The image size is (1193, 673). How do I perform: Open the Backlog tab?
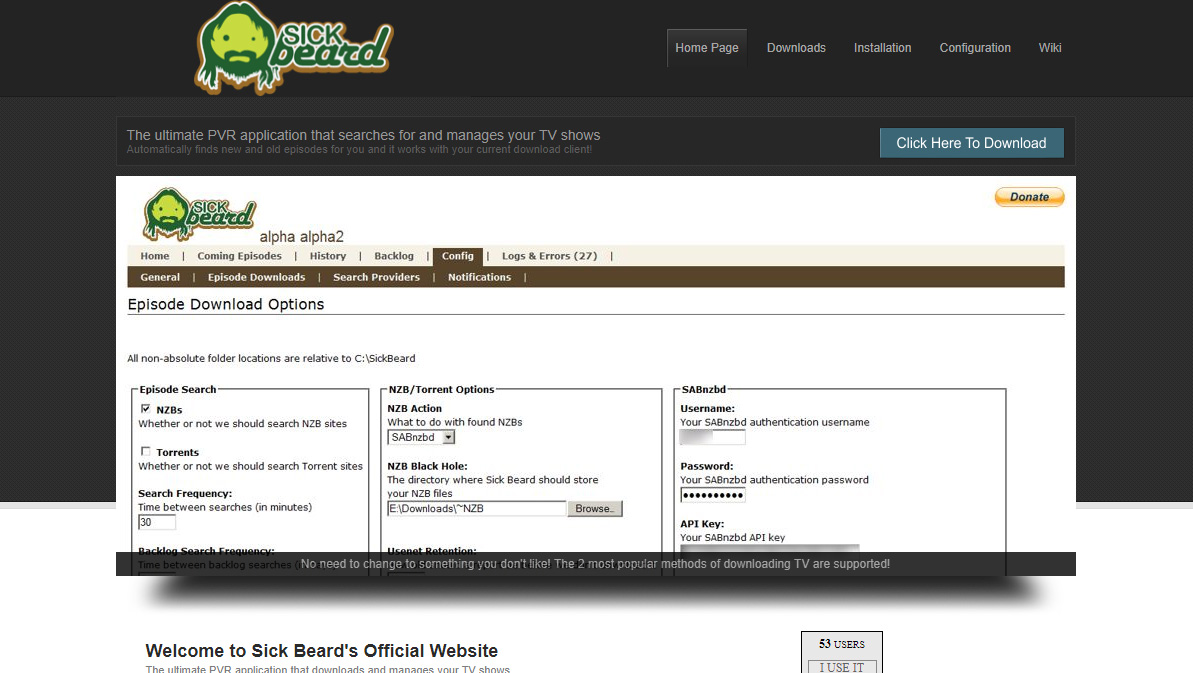(x=393, y=256)
